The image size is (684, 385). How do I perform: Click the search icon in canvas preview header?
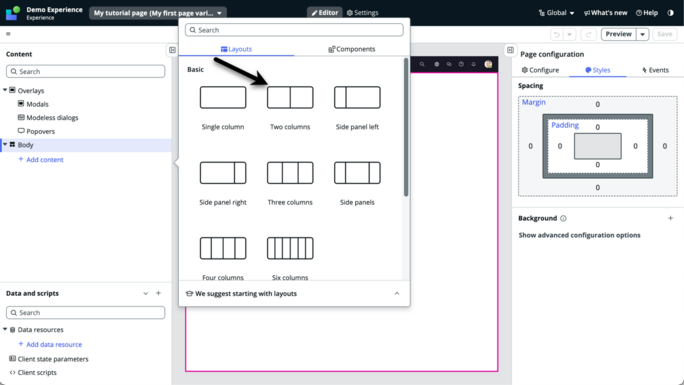point(422,64)
